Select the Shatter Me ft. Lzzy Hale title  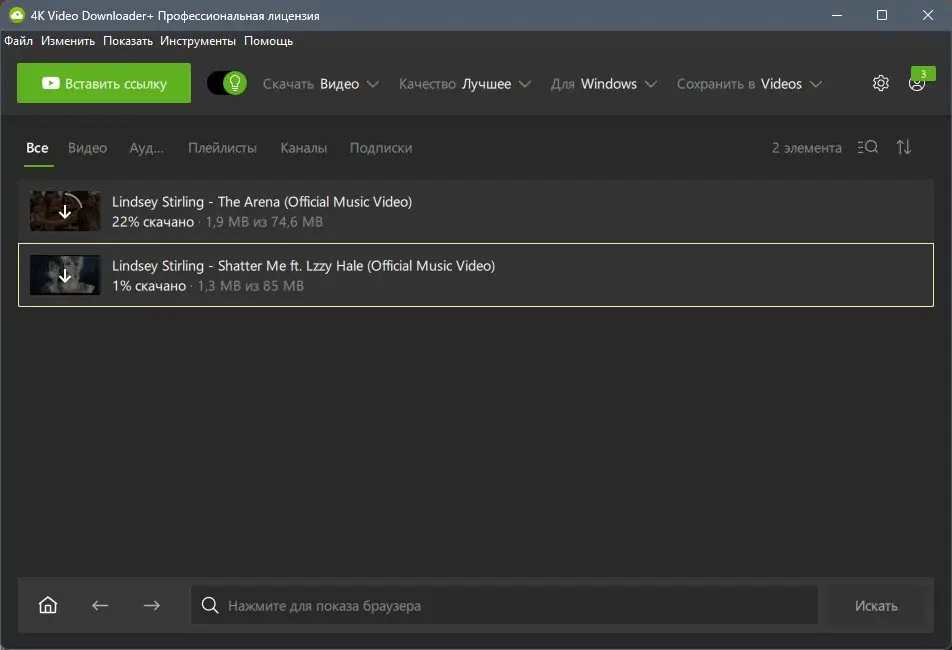coord(303,265)
